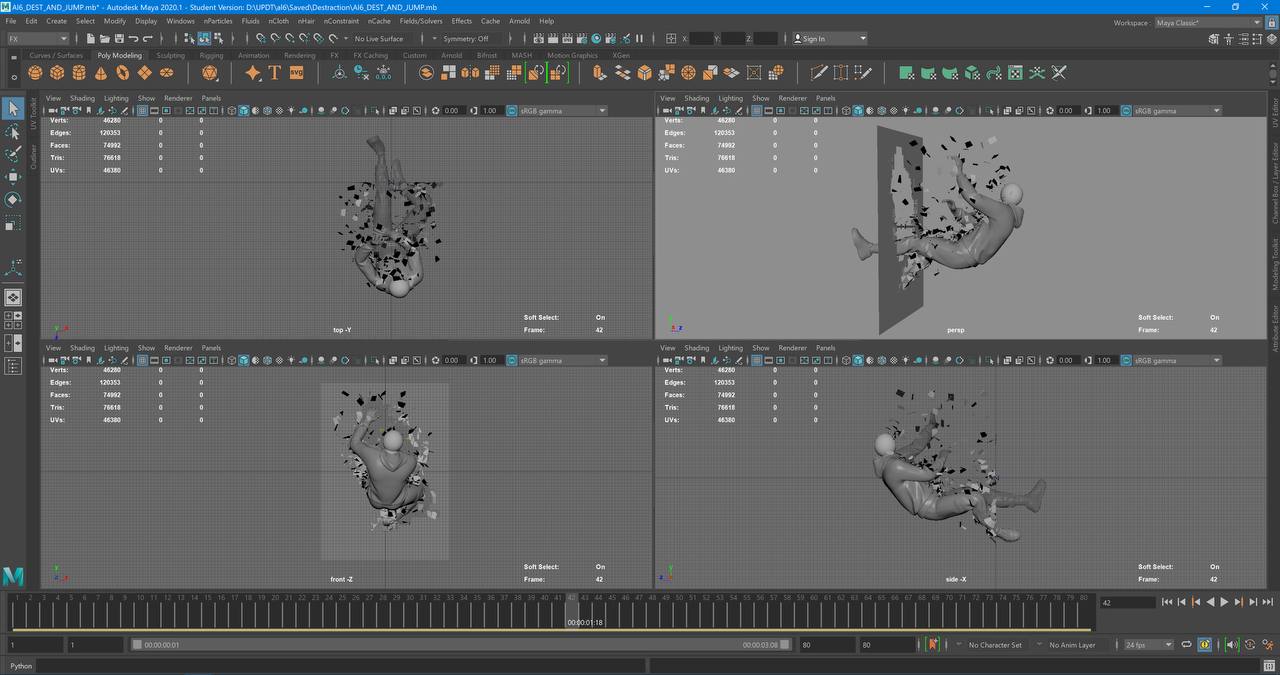Click the SVG import shelf icon
The width and height of the screenshot is (1280, 675).
[297, 73]
